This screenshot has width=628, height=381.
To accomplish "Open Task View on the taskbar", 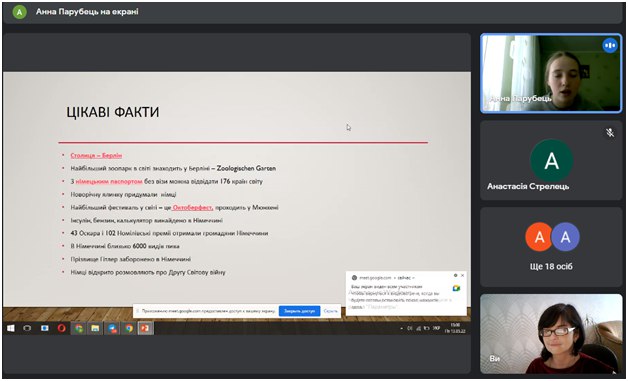I will pos(27,329).
